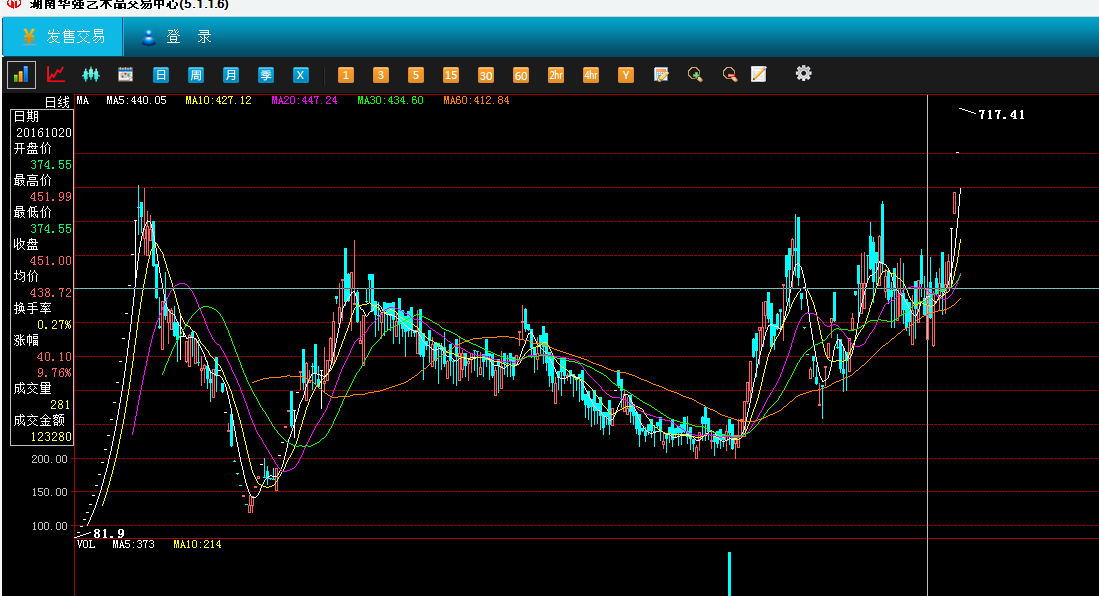This screenshot has height=596, width=1099.
Task: Click the blue X period button
Action: click(x=301, y=75)
